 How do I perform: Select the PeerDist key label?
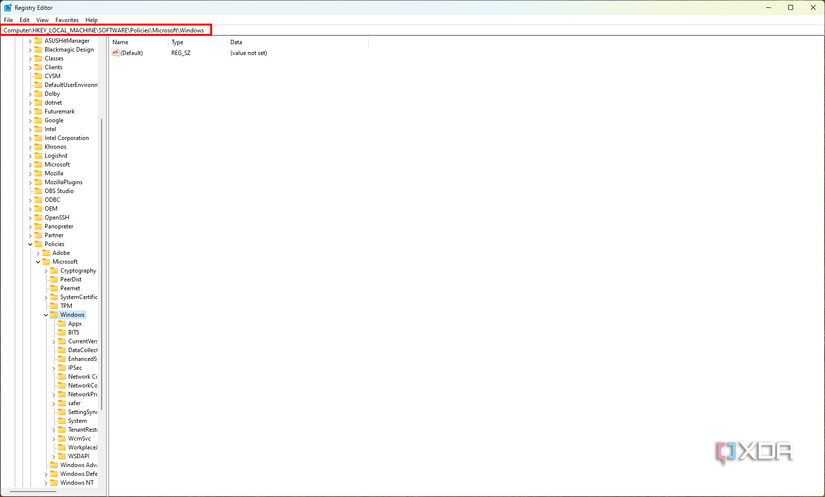(x=71, y=279)
